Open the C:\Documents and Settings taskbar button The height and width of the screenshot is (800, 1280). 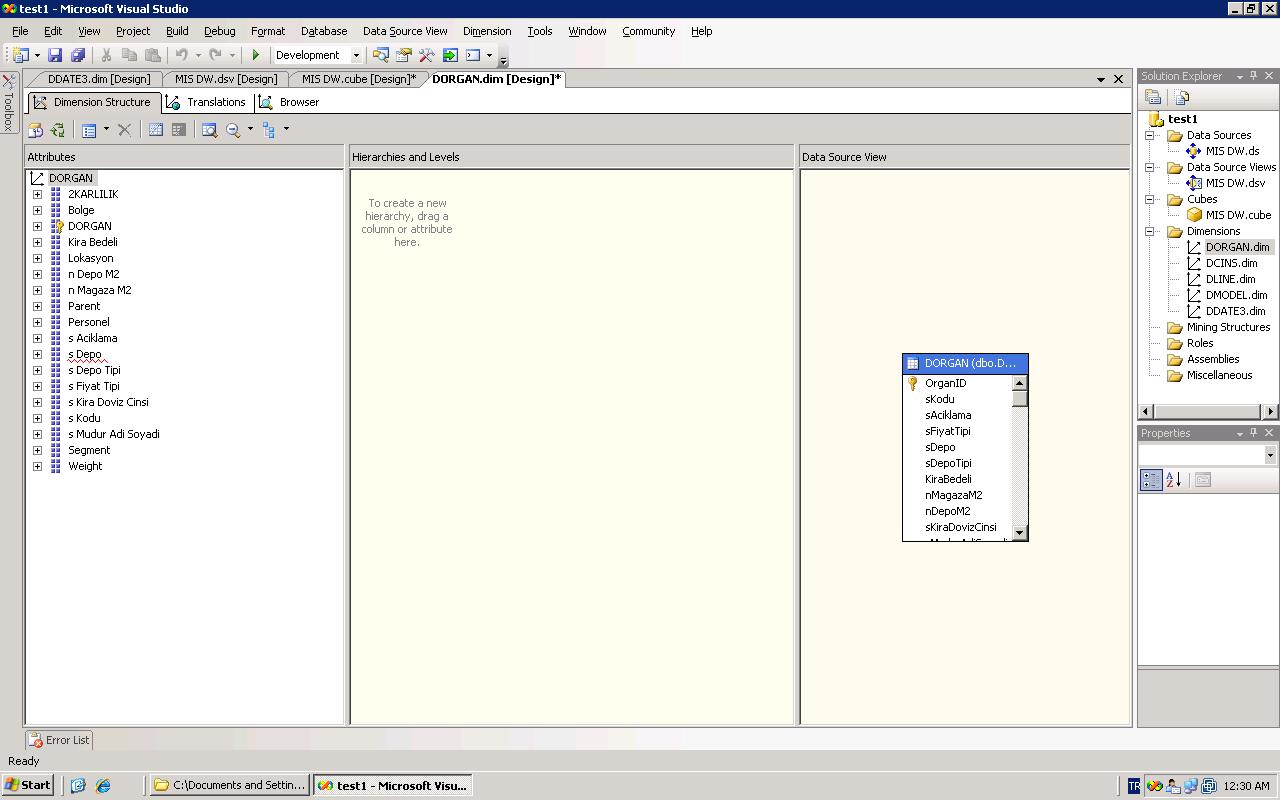(x=229, y=785)
